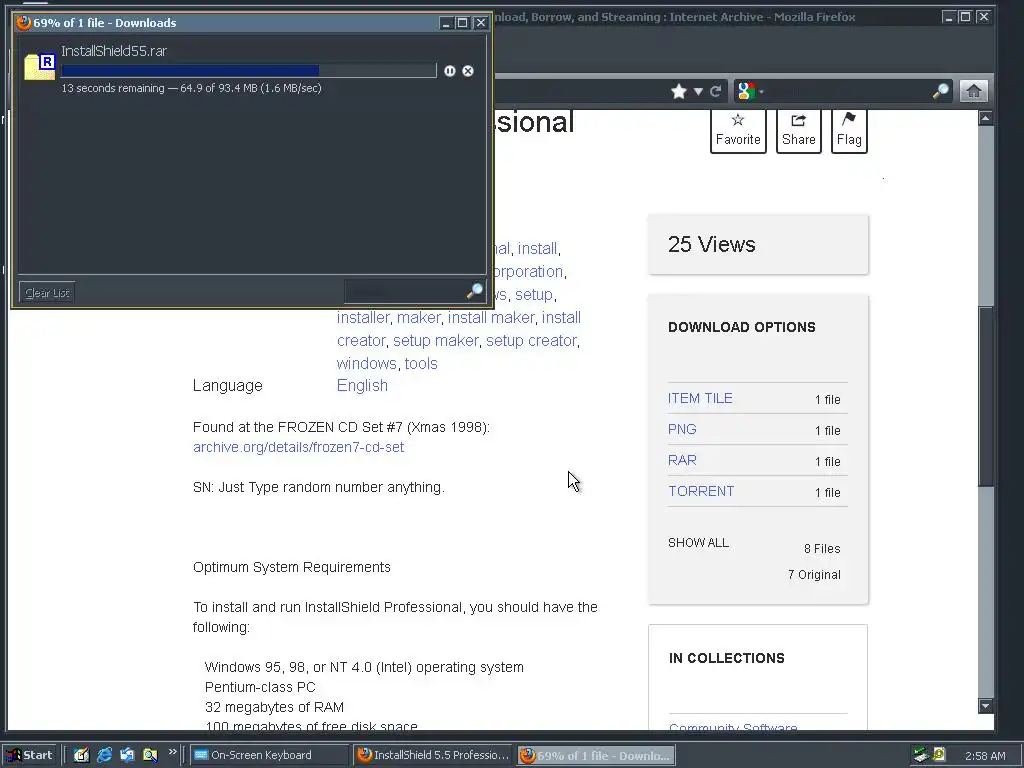Add item to Favorites
Screen dimensions: 1024x768
(x=738, y=130)
